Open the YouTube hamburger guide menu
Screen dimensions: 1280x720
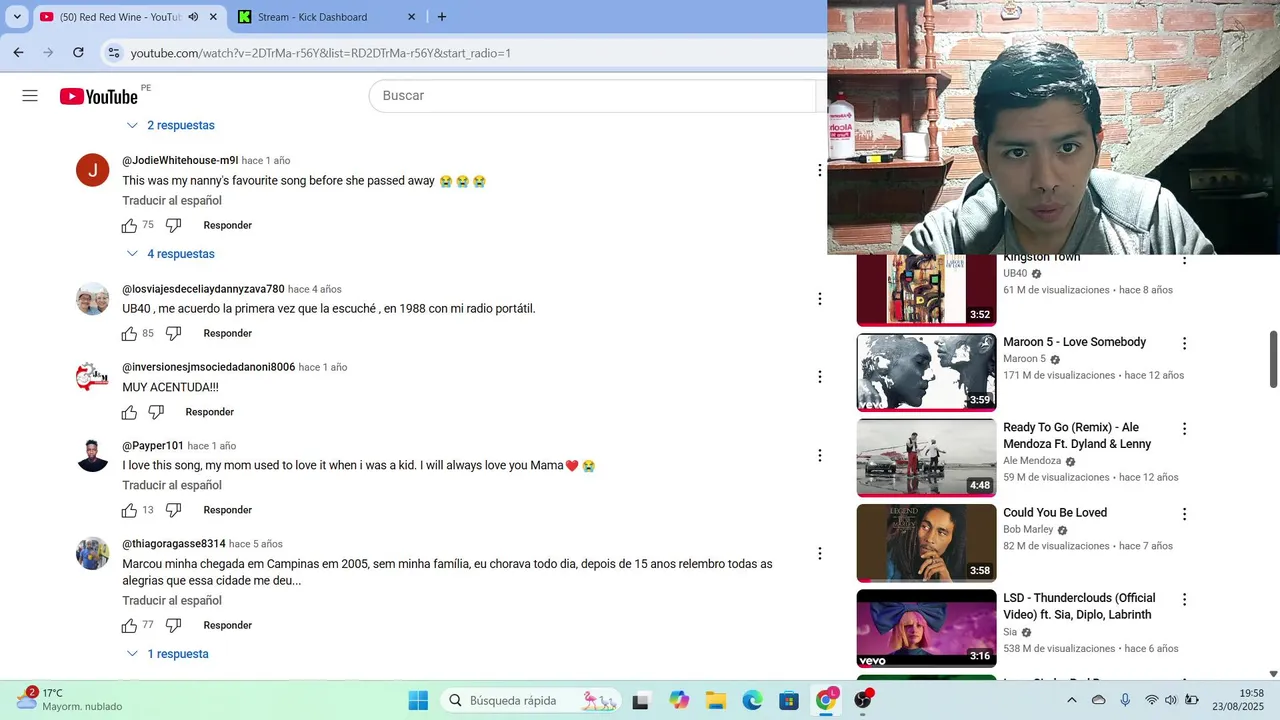click(30, 96)
